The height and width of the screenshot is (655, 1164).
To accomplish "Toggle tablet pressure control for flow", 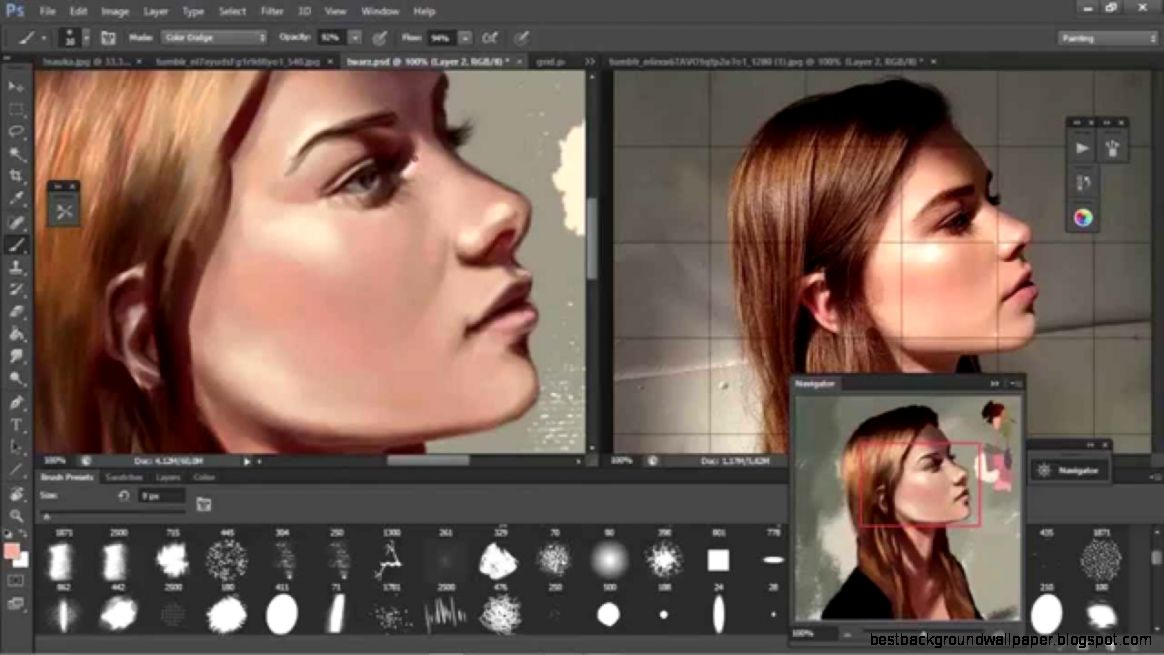I will (x=521, y=37).
